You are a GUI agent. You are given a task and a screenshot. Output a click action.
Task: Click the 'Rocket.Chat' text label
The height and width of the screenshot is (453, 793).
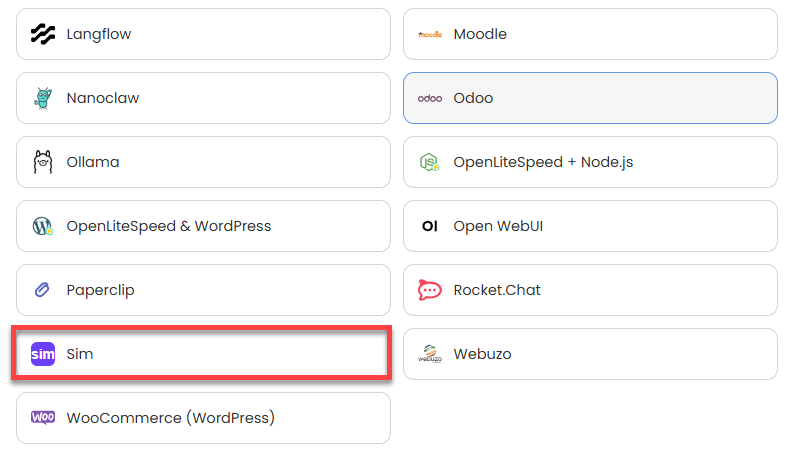[x=497, y=290]
